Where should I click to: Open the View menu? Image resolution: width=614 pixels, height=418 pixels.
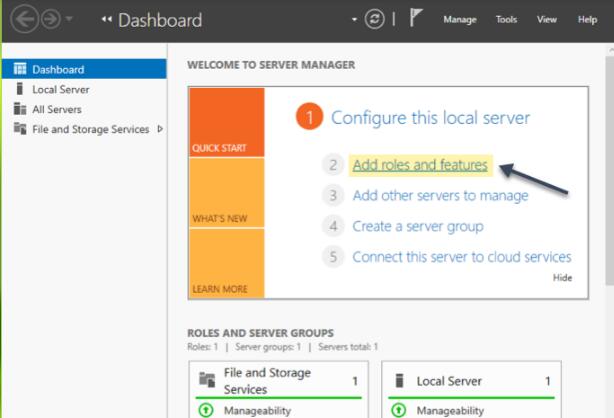point(547,19)
